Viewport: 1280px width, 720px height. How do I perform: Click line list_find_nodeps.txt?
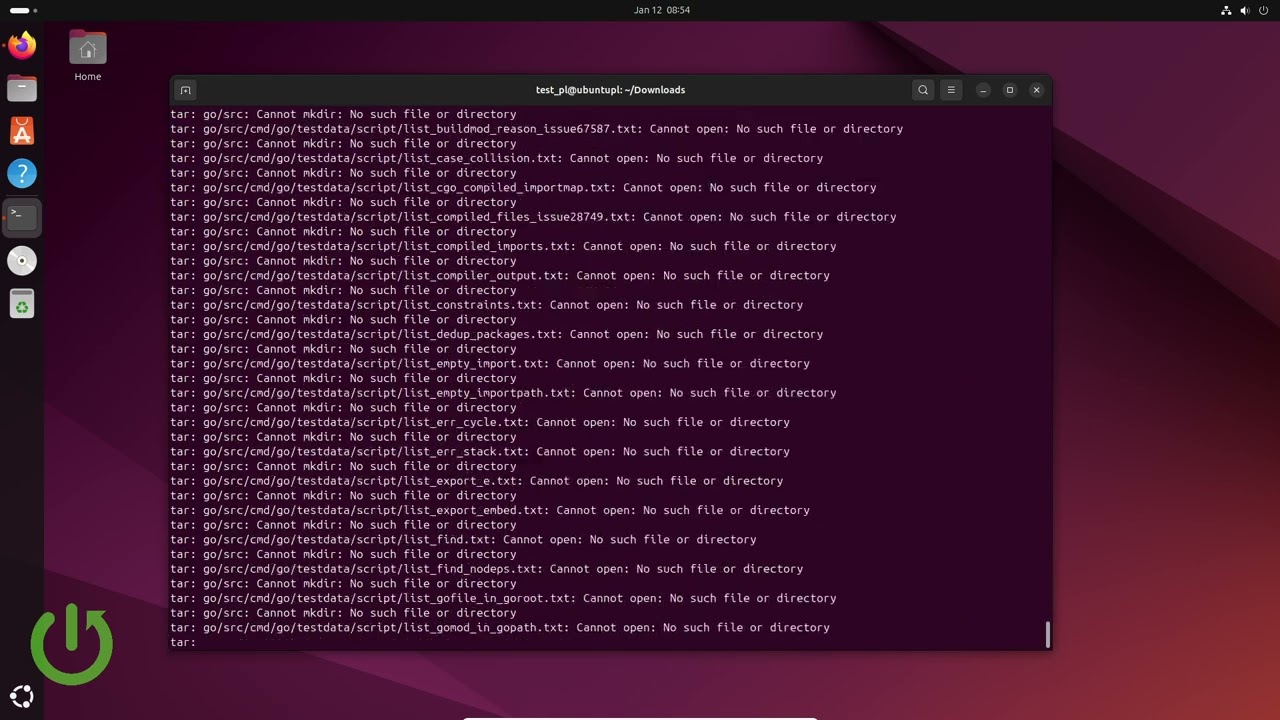487,569
